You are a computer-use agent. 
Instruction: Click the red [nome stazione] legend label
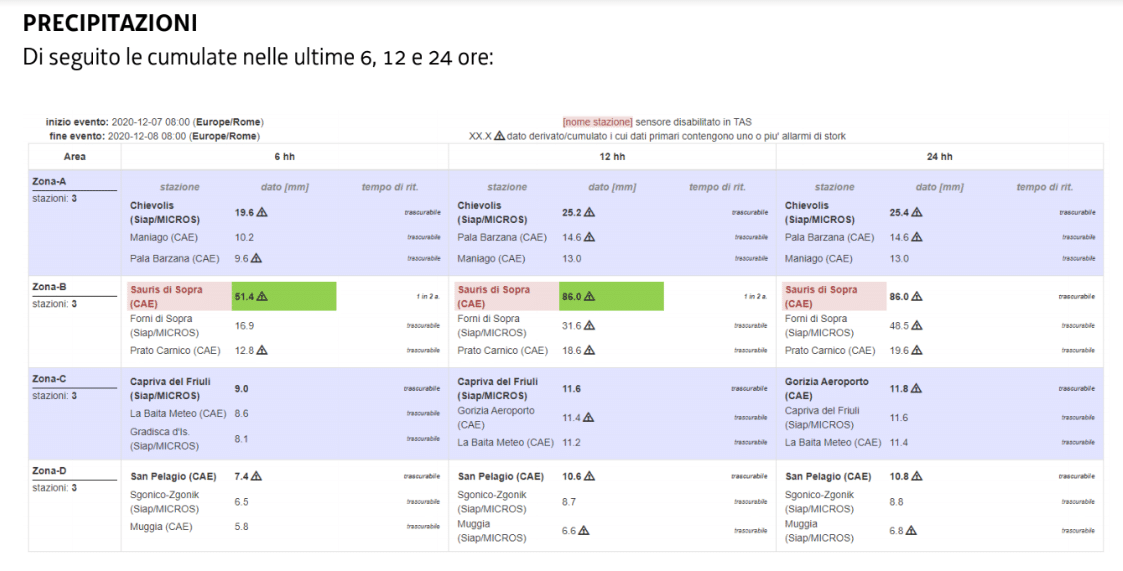pos(598,122)
